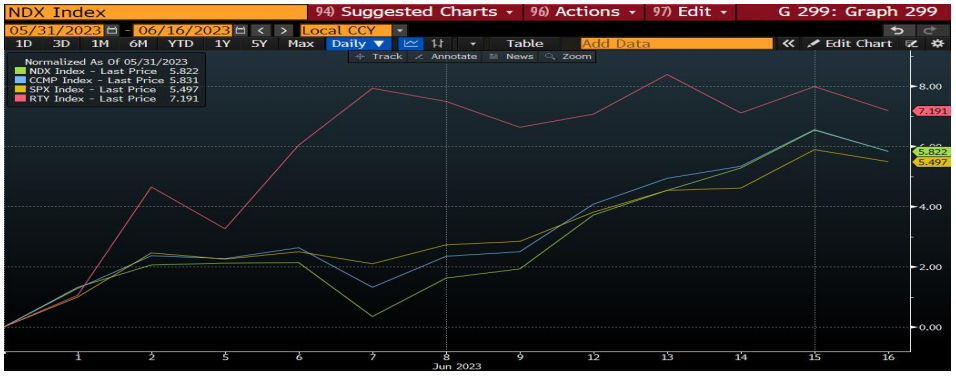The height and width of the screenshot is (376, 956).
Task: Click x-axis date label 7
Action: pyautogui.click(x=373, y=357)
